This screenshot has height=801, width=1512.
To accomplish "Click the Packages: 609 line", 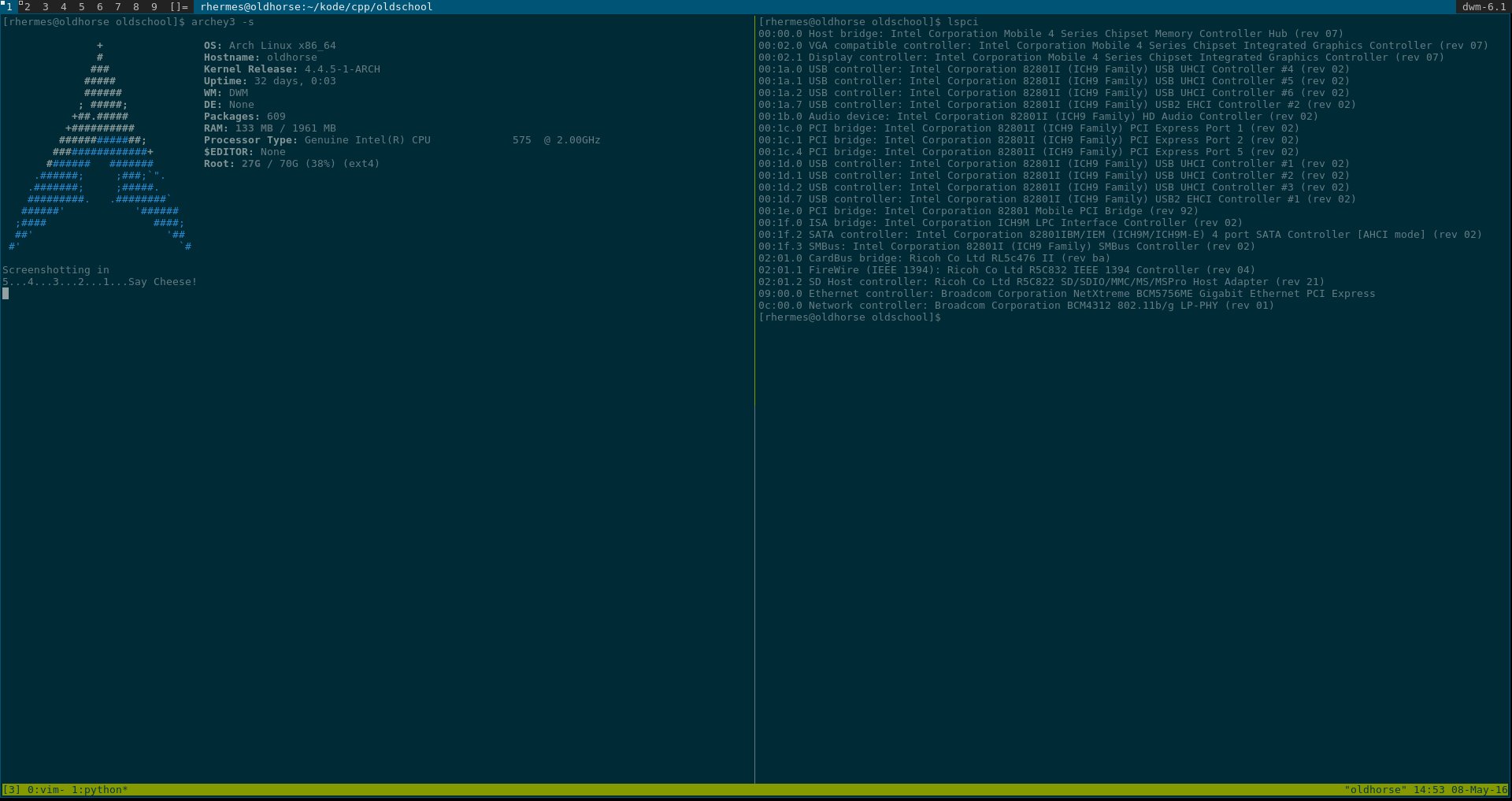I will (245, 117).
